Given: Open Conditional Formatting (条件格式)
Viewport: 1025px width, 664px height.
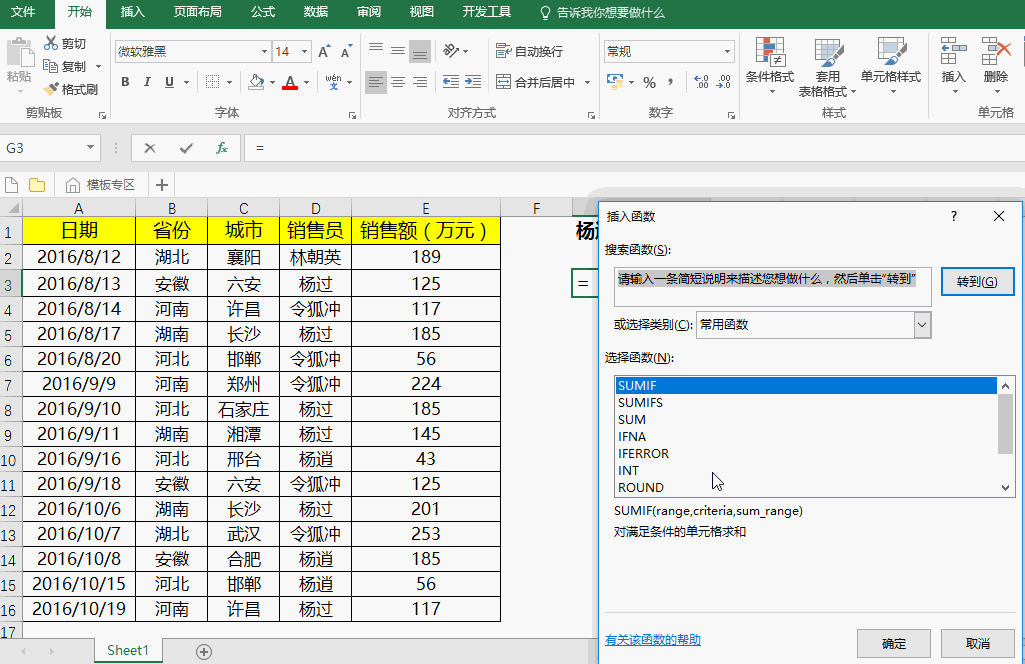Looking at the screenshot, I should pyautogui.click(x=769, y=60).
